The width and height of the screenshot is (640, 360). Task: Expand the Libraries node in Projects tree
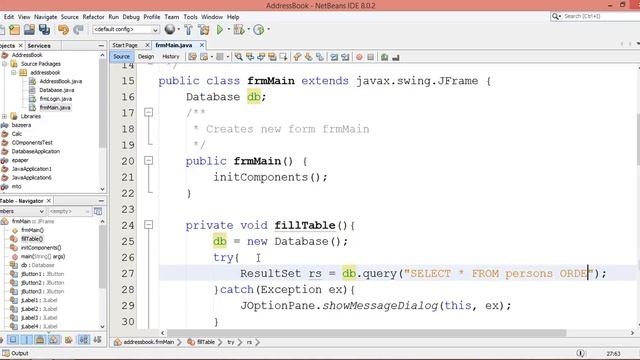(4, 116)
